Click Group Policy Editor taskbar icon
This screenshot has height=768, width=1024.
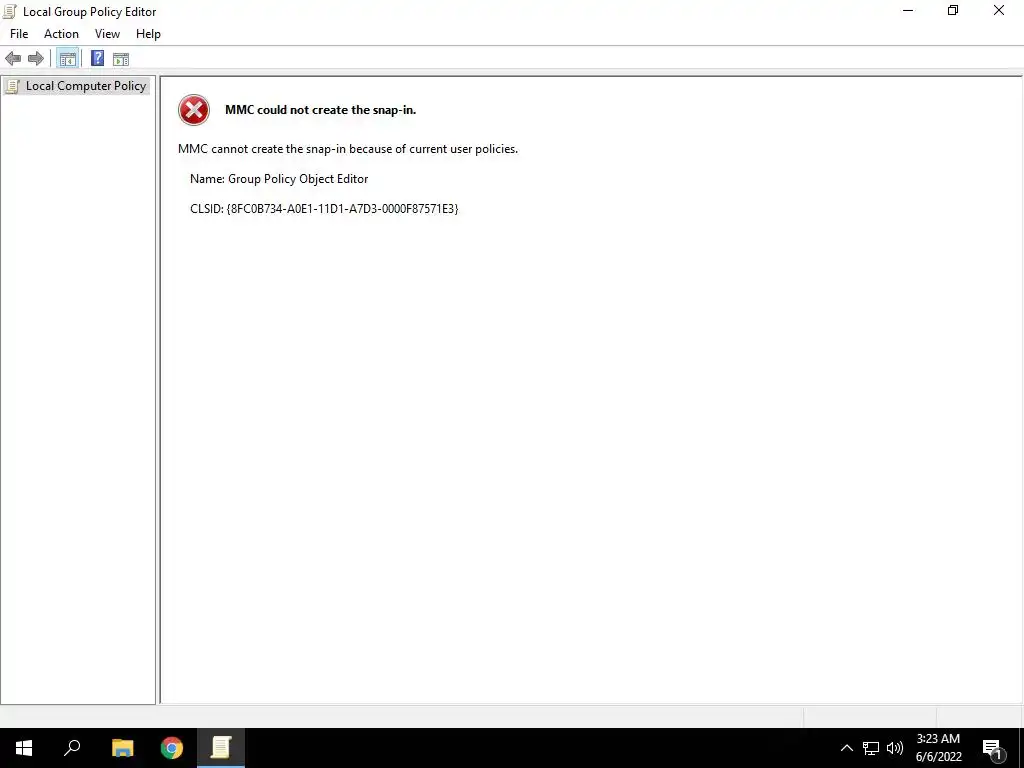point(221,748)
